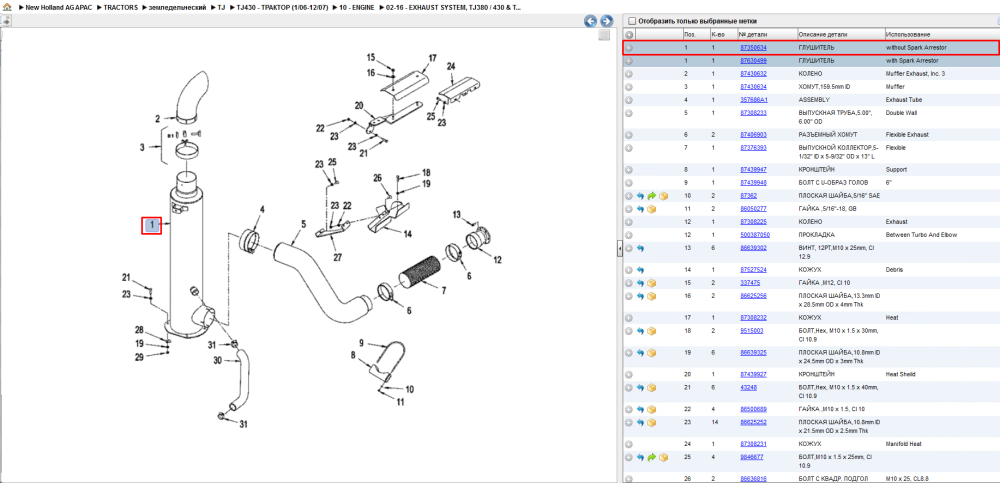Open part number link 500387050
This screenshot has height=483, width=1000.
click(x=755, y=235)
